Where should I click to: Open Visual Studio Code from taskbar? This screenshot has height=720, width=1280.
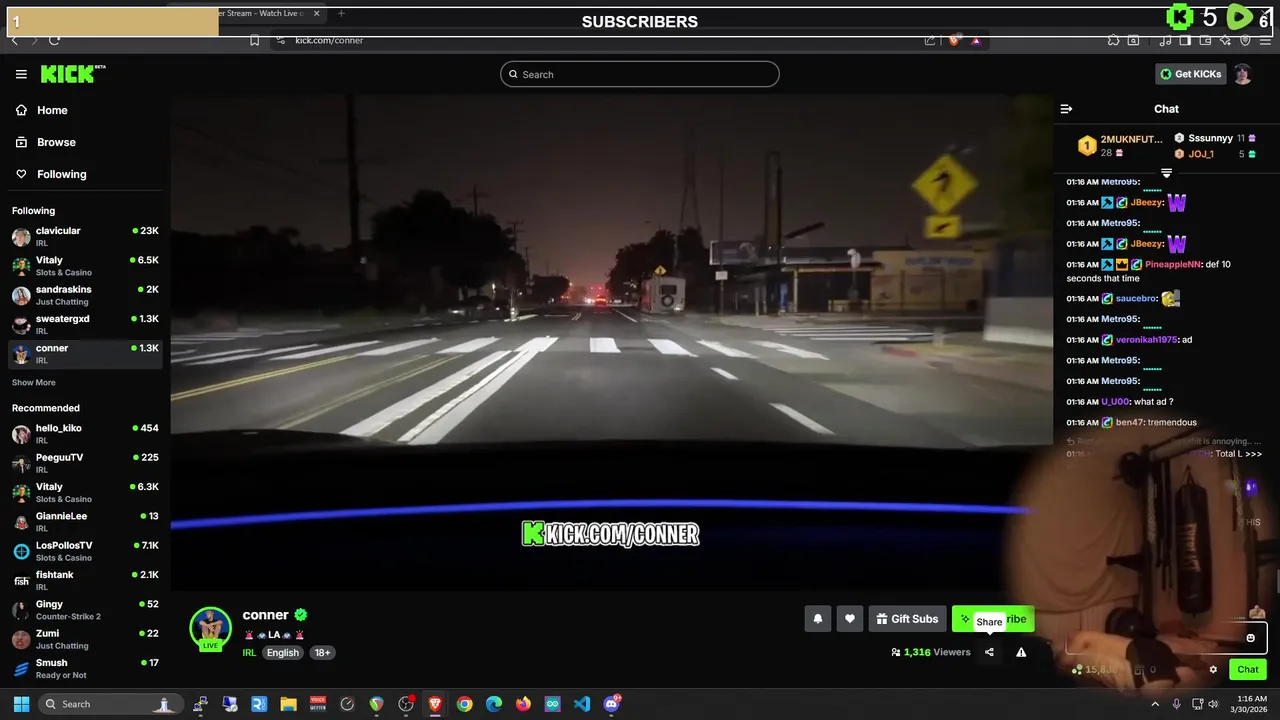pyautogui.click(x=582, y=704)
